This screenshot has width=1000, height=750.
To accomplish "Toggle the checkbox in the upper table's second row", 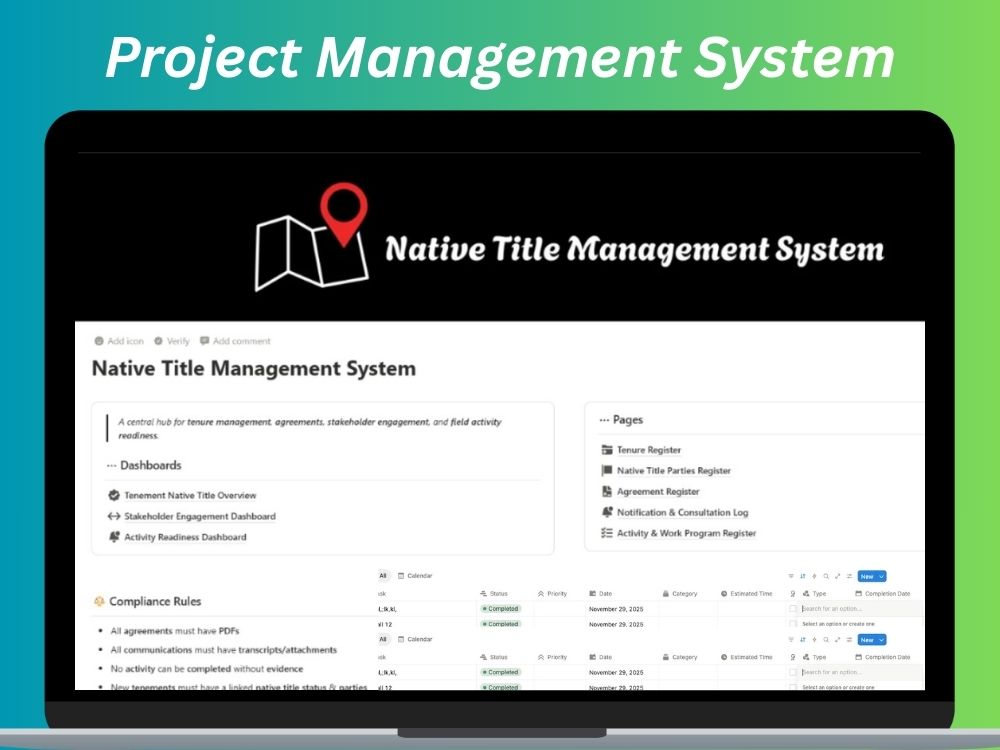I will point(793,624).
